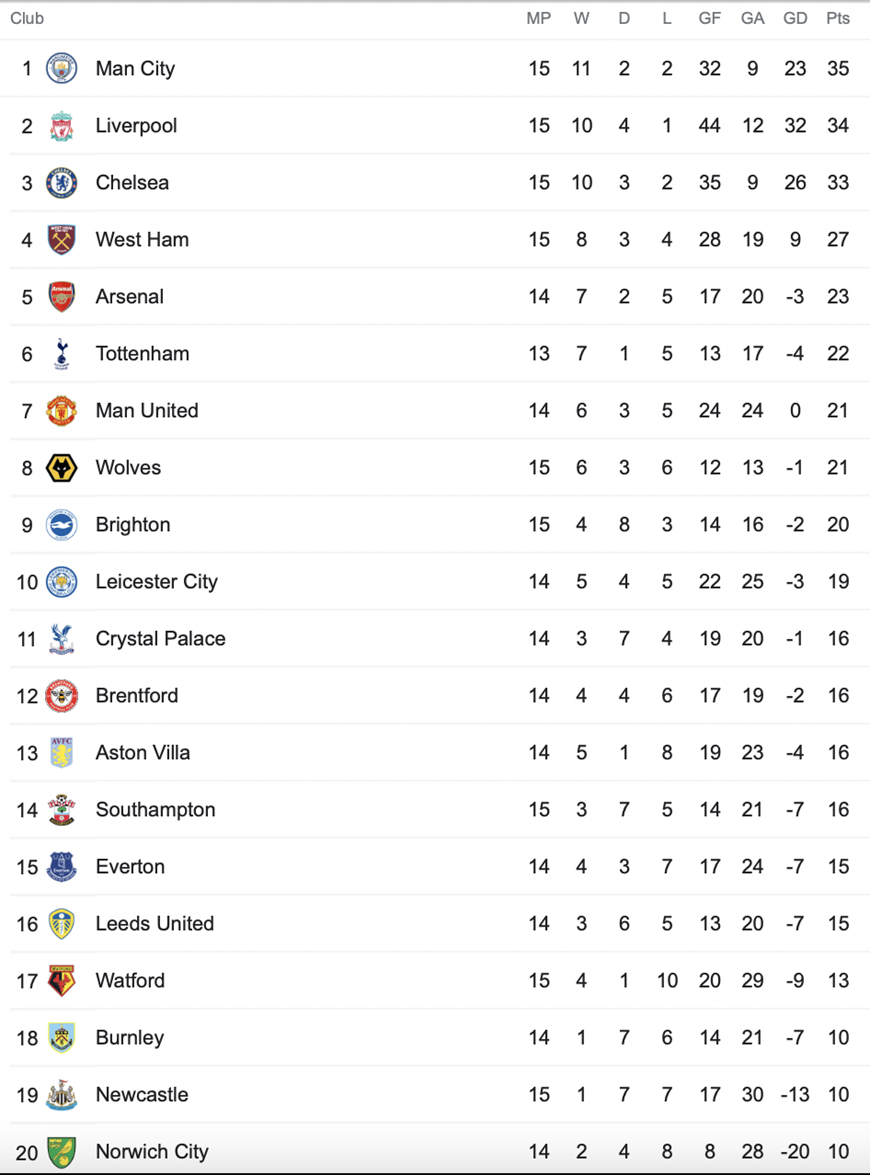This screenshot has width=870, height=1175.
Task: Click the Tottenham cockerel logo
Action: coord(61,354)
